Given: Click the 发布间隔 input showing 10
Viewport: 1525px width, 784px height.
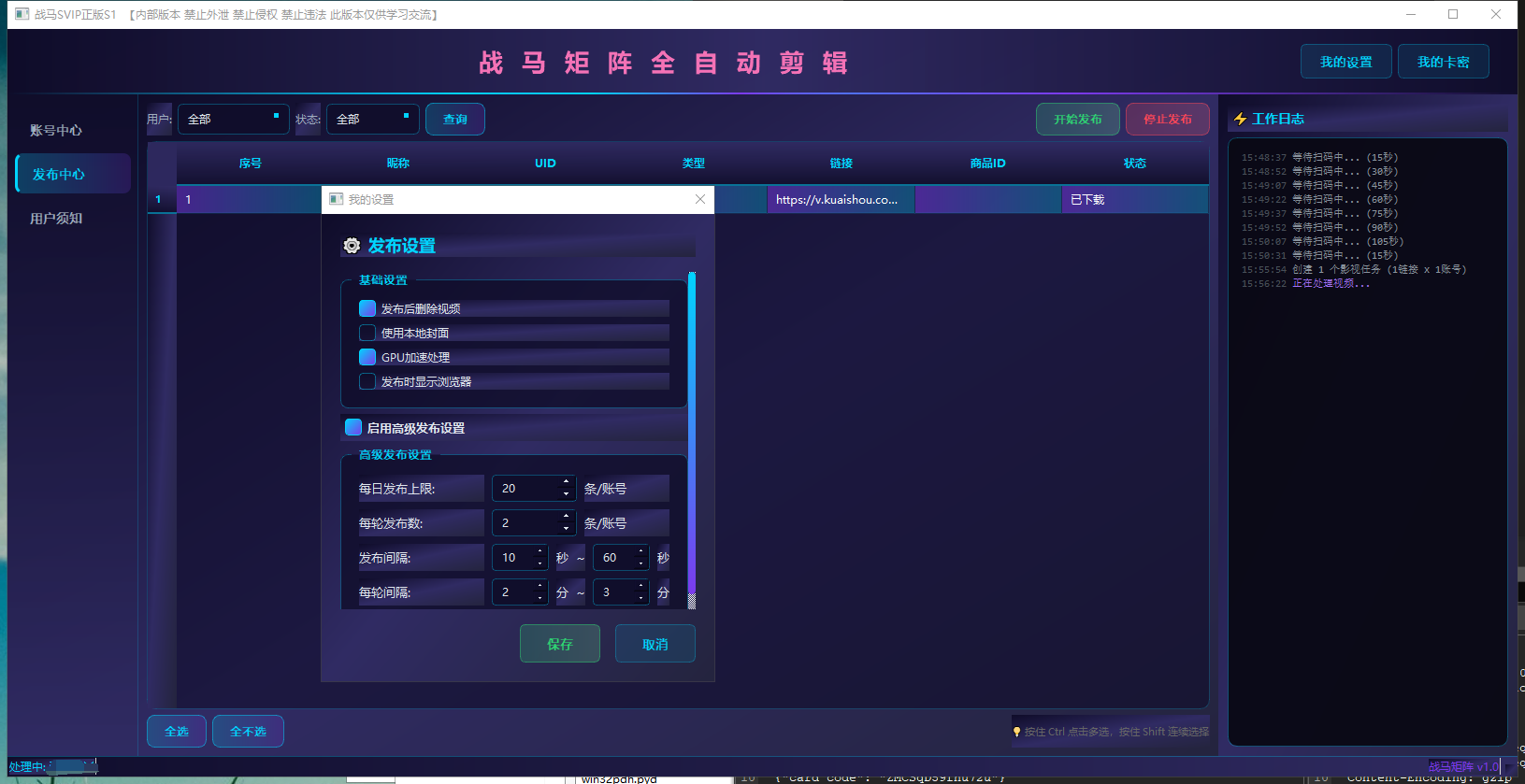Looking at the screenshot, I should click(520, 558).
